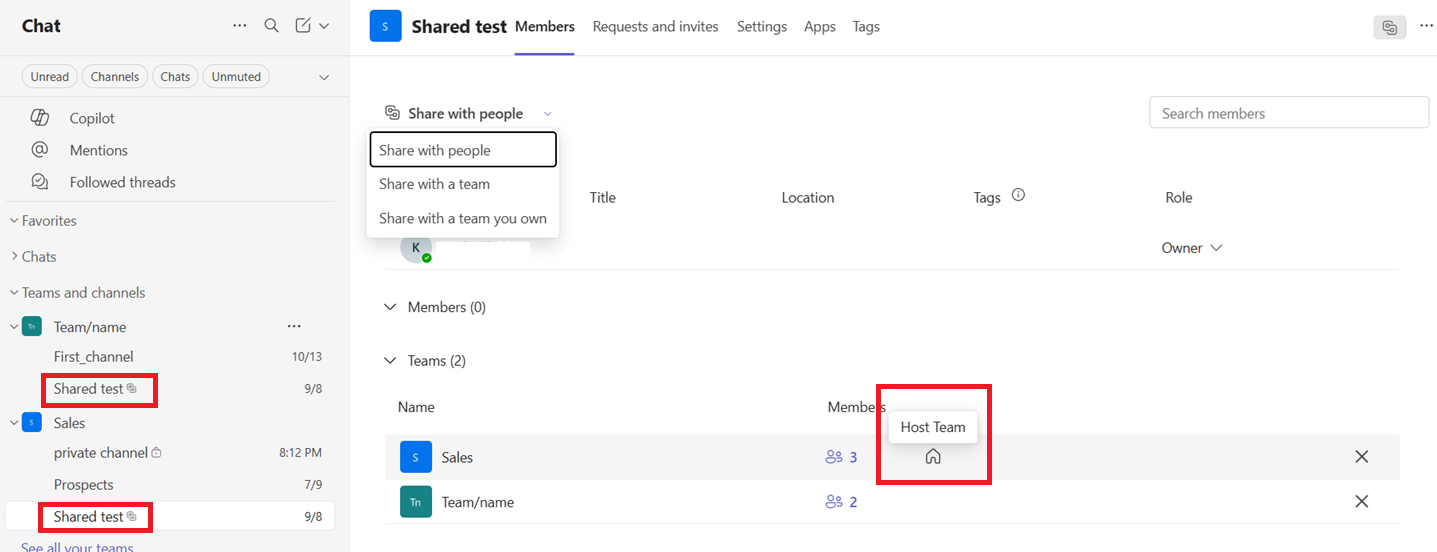Select Share with a team option
Image resolution: width=1437 pixels, height=552 pixels.
pyautogui.click(x=434, y=184)
